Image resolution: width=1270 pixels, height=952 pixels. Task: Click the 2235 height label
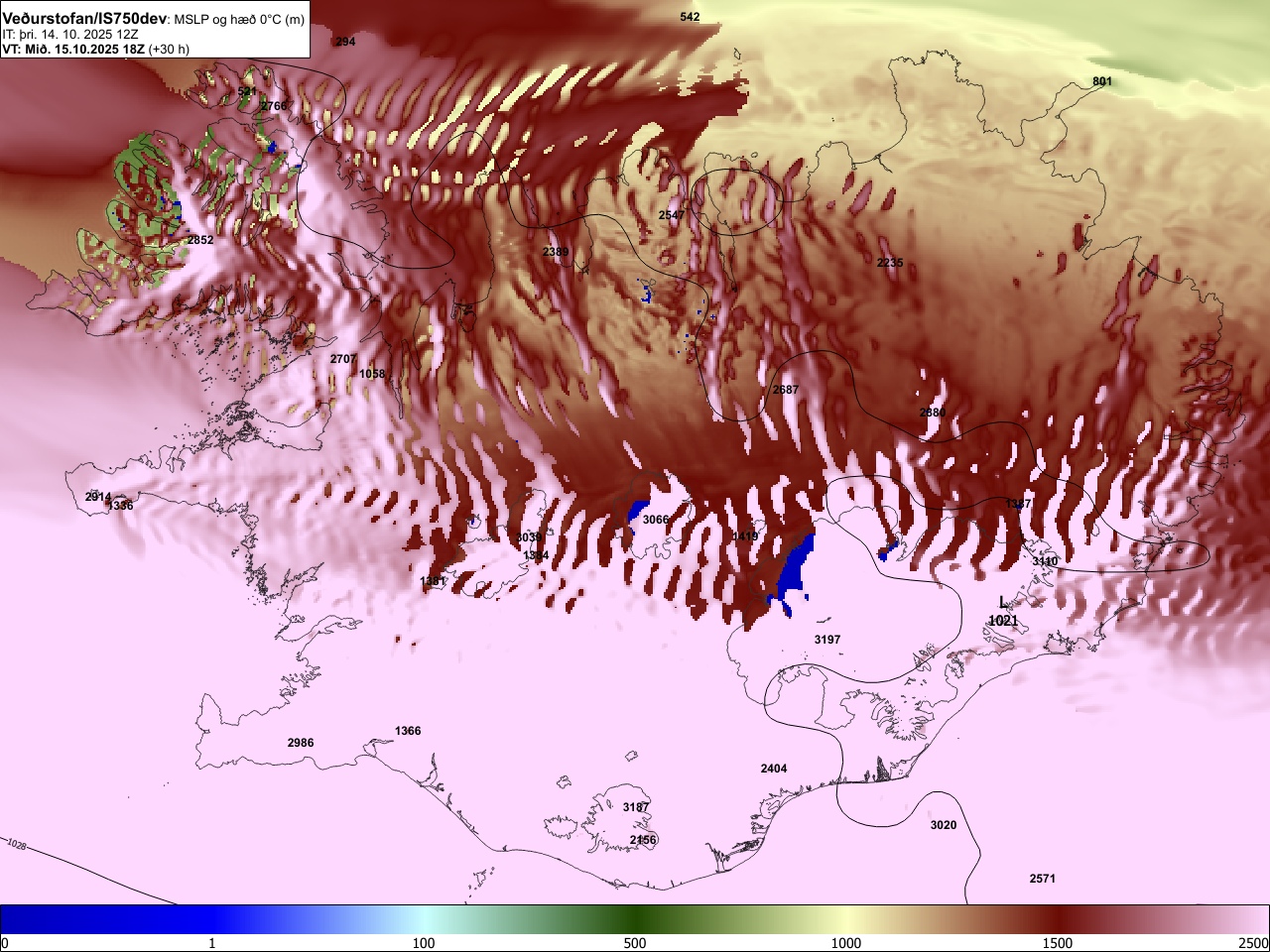coord(890,263)
